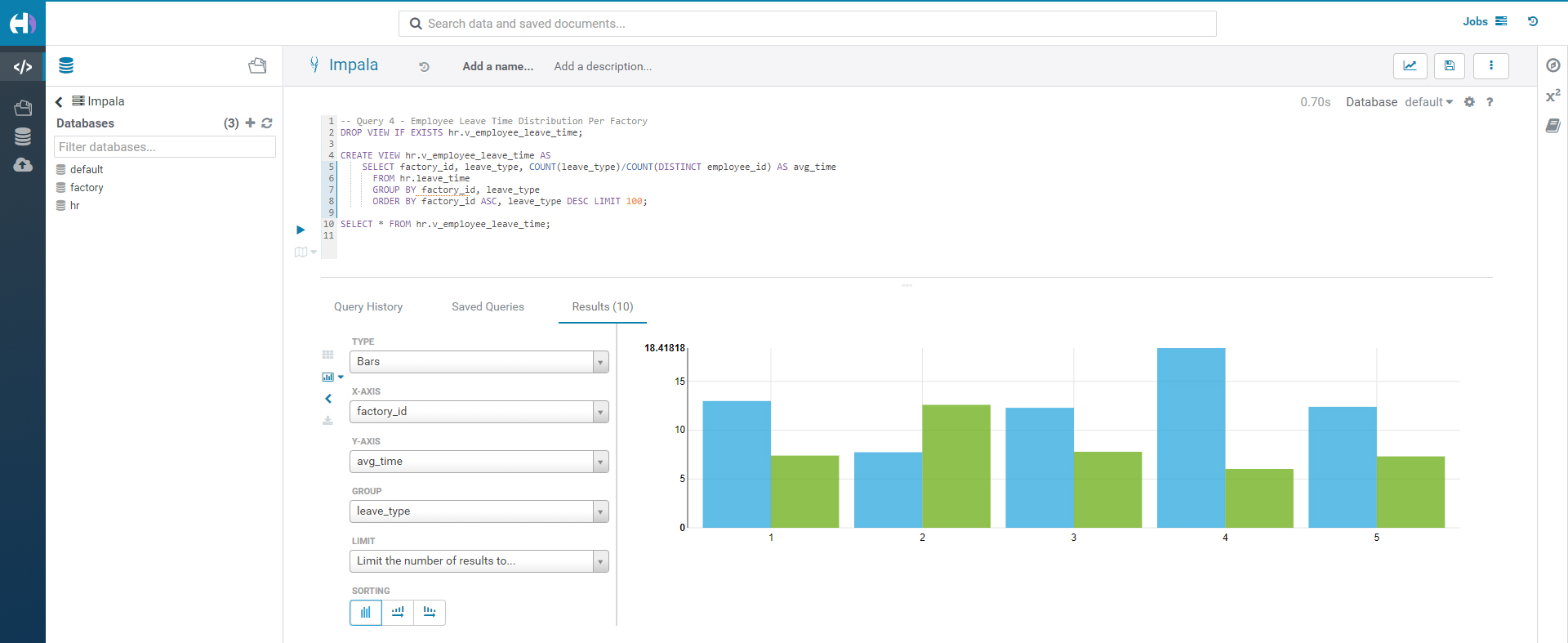
Task: Focus the search data and documents field
Action: pos(808,24)
